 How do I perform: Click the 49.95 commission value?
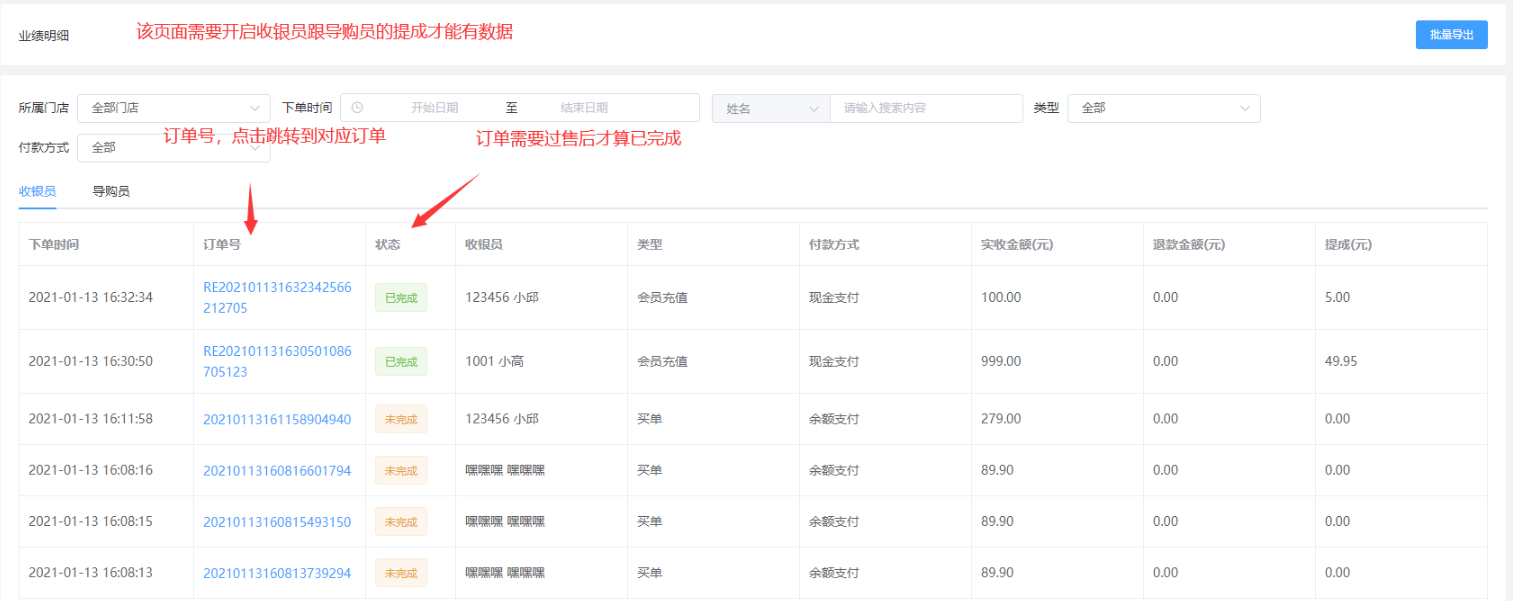coord(1341,361)
